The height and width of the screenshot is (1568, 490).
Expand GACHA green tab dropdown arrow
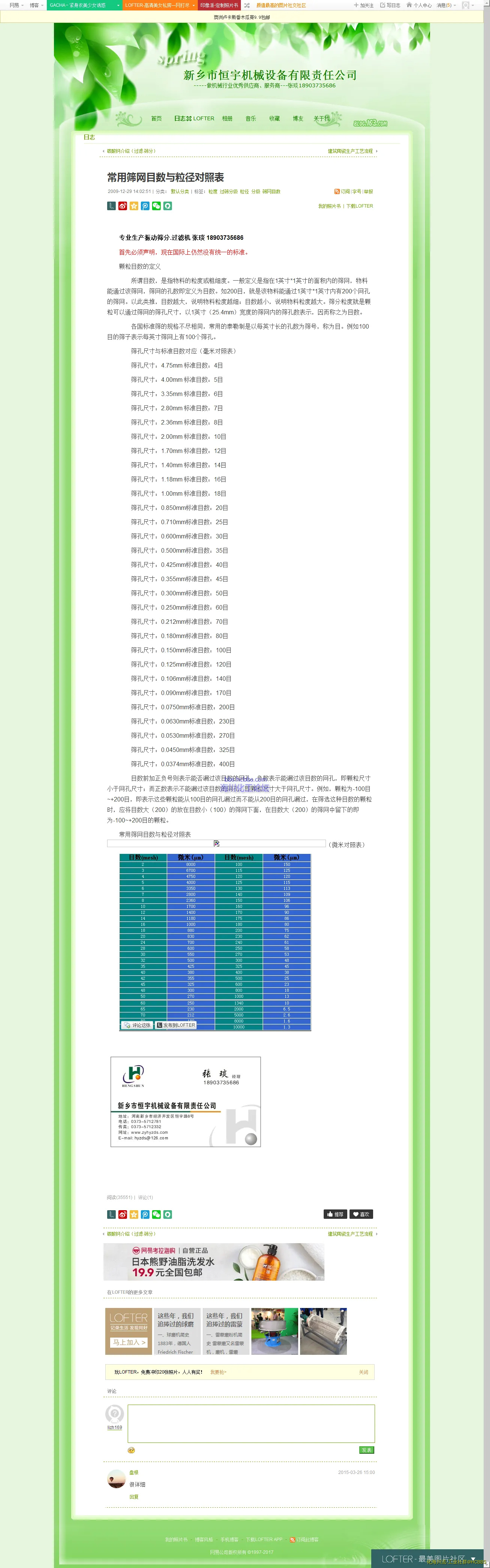coord(118,5)
